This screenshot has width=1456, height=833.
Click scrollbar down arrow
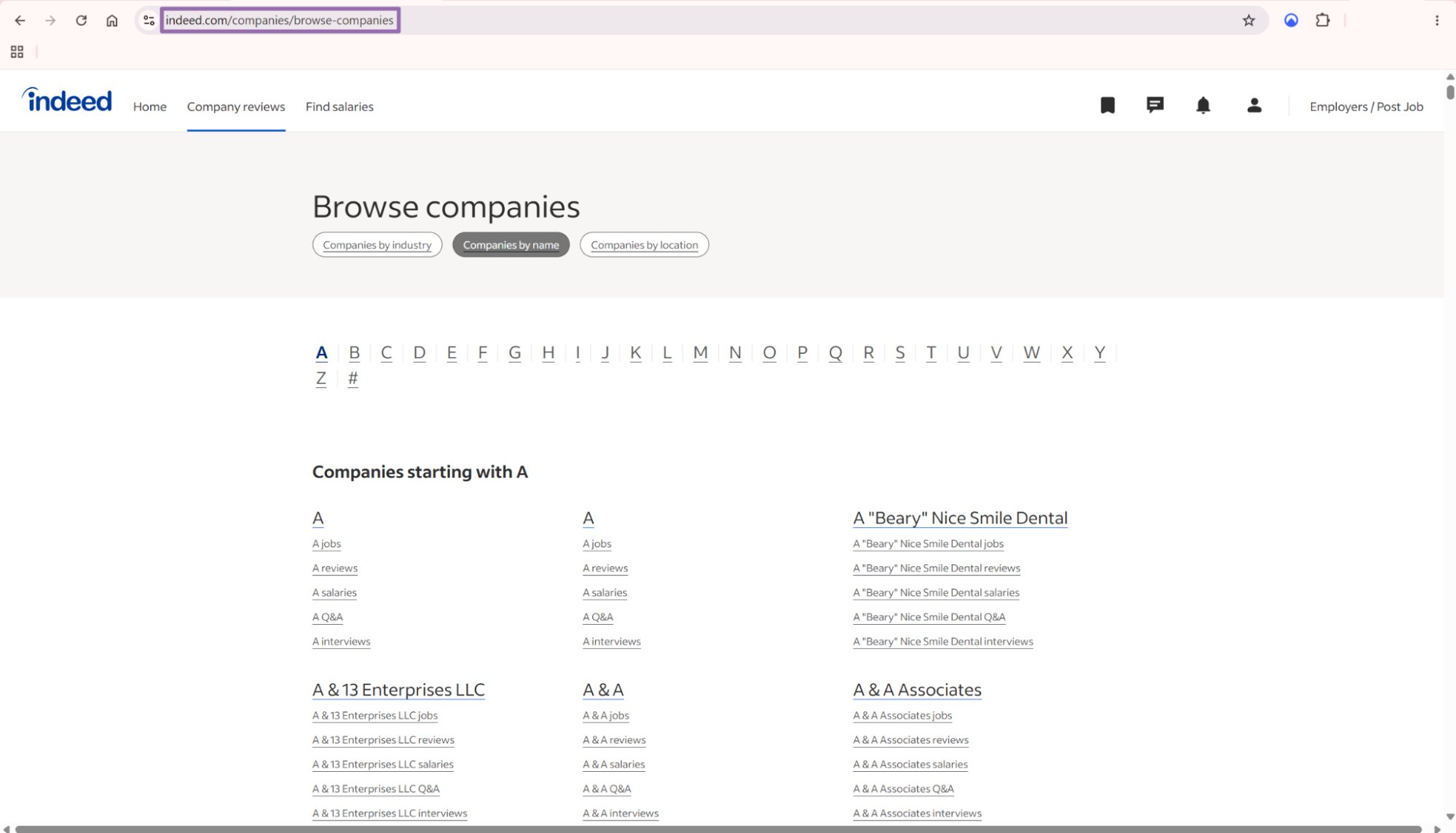(x=1449, y=817)
